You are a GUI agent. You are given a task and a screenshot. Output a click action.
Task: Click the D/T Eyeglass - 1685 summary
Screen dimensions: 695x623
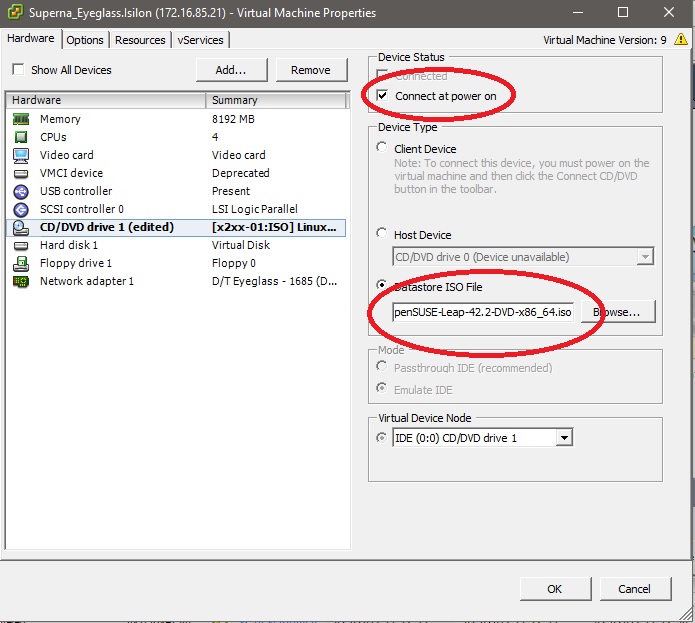click(274, 281)
